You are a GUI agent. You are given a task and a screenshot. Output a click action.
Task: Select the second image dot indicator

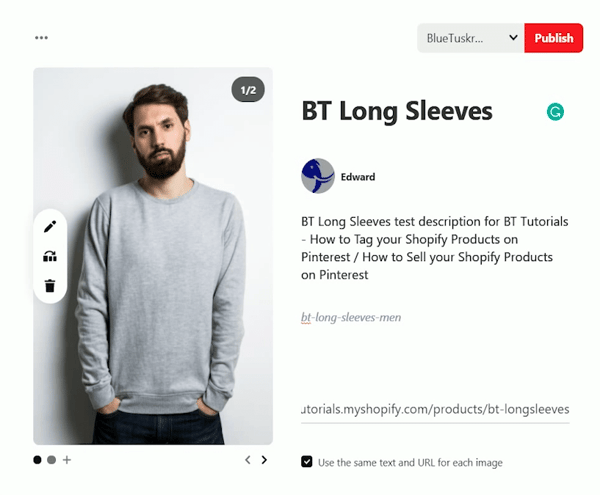[x=52, y=460]
